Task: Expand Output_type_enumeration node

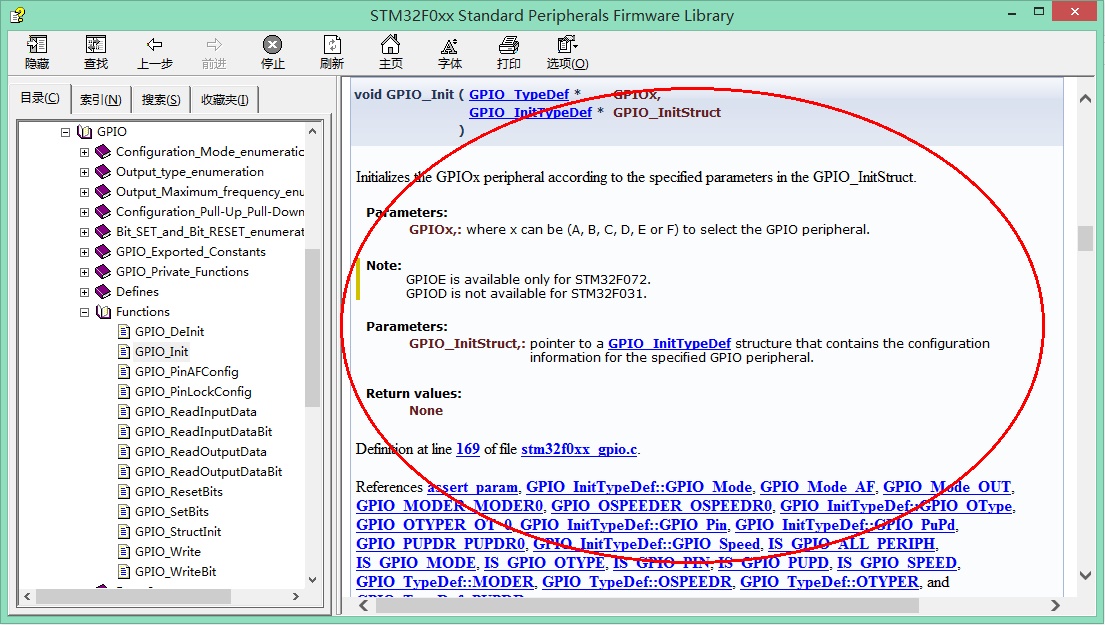Action: coord(85,172)
